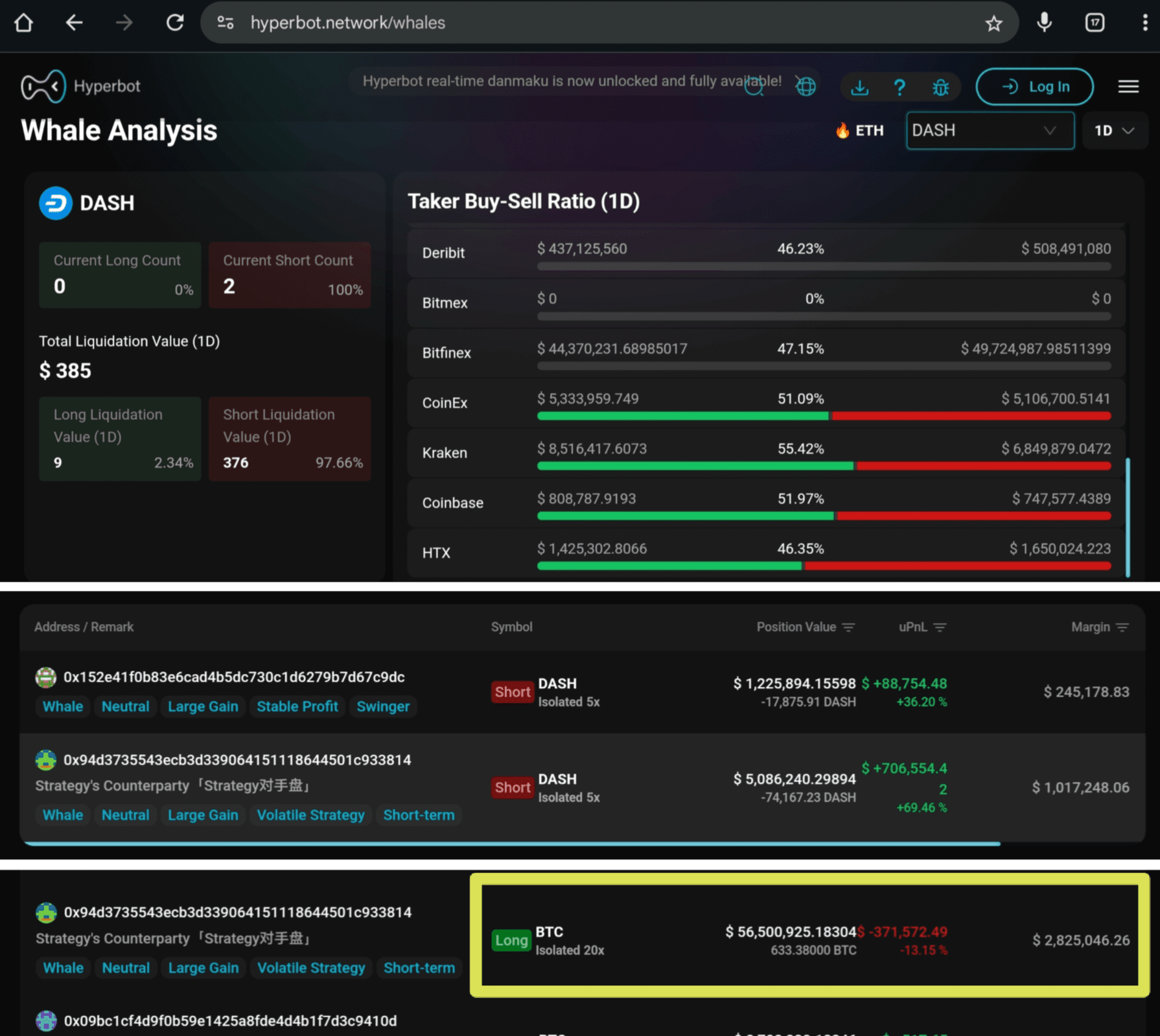Open the 1D timeframe dropdown
The width and height of the screenshot is (1160, 1036).
tap(1114, 131)
